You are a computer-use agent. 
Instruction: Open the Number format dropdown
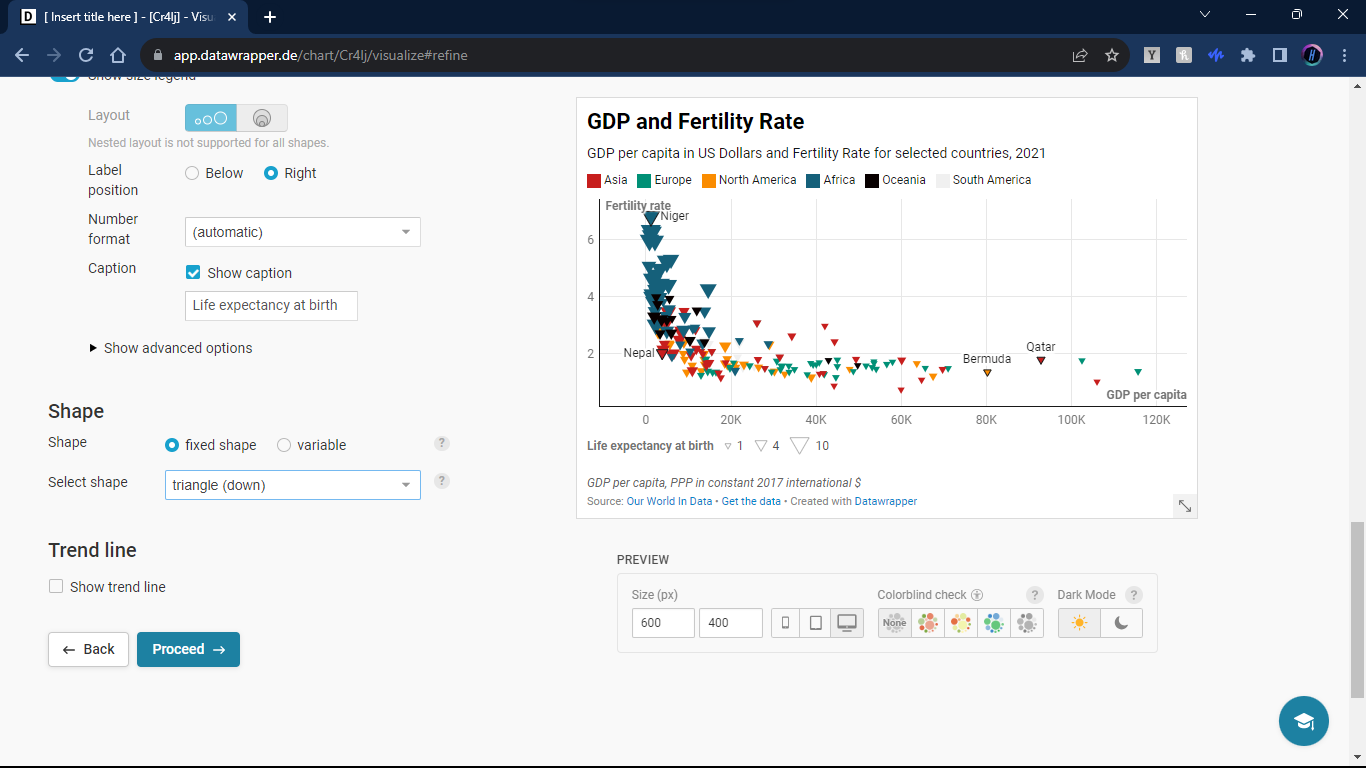(x=302, y=232)
